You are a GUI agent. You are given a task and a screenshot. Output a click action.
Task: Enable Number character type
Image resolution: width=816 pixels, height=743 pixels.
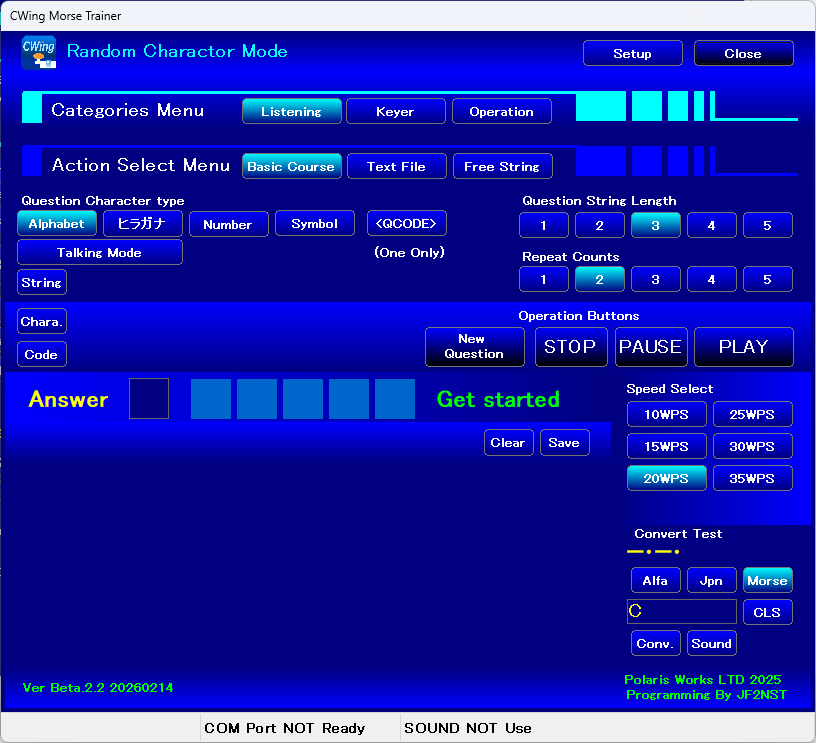pos(227,225)
